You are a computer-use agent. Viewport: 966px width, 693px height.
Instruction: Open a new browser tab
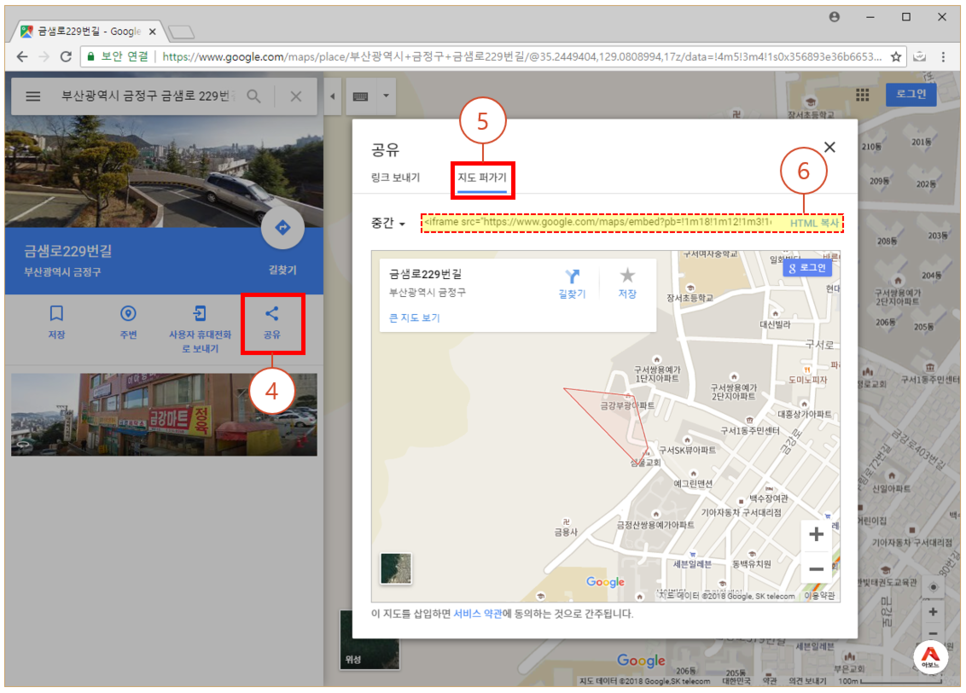[181, 31]
